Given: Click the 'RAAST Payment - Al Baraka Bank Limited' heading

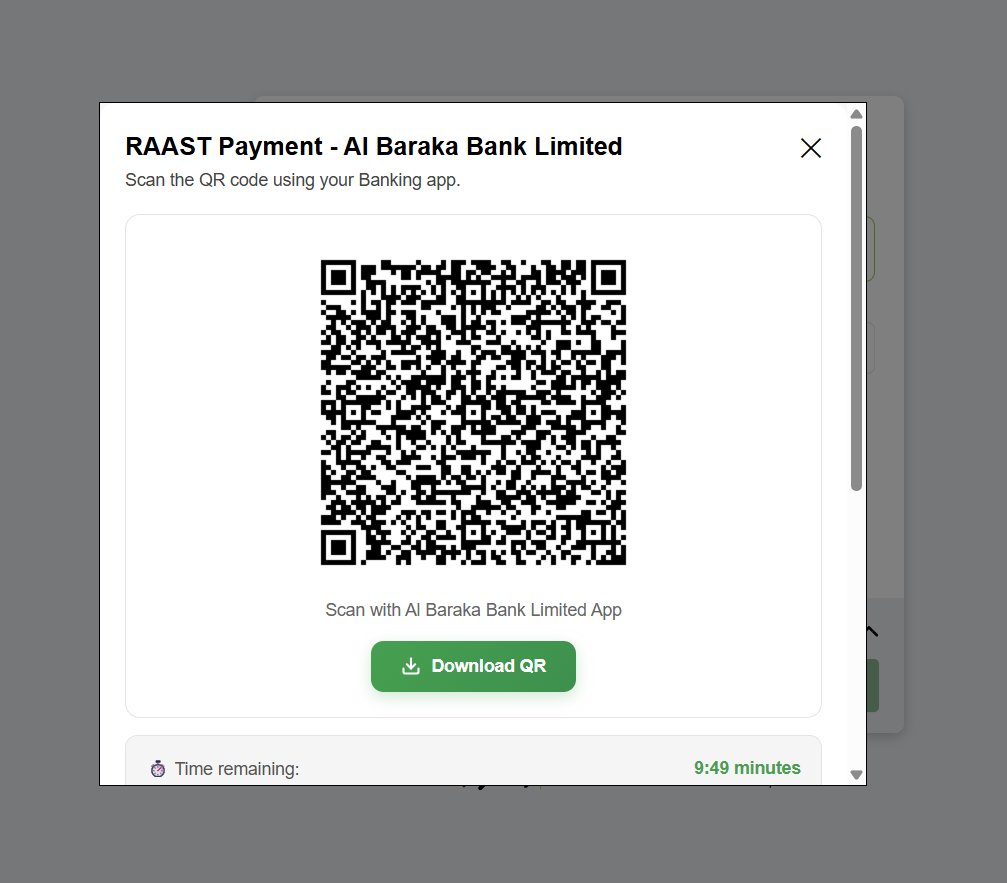Looking at the screenshot, I should tap(374, 146).
